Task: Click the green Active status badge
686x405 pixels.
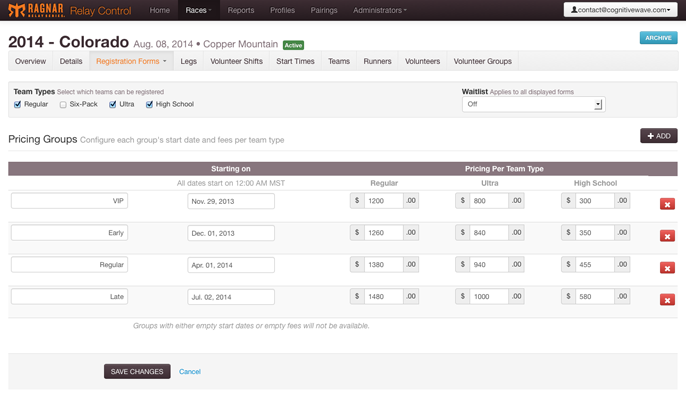Action: 293,45
